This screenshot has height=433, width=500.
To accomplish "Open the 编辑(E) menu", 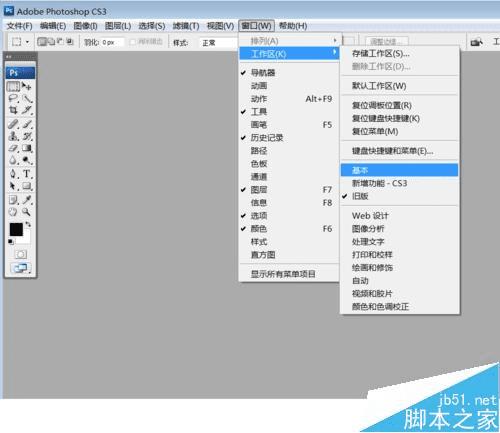I will [53, 26].
